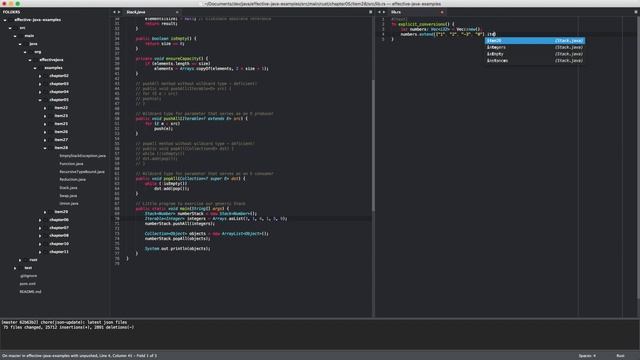Place cursor on main method line in Stack.java
The height and width of the screenshot is (360, 640).
182,209
